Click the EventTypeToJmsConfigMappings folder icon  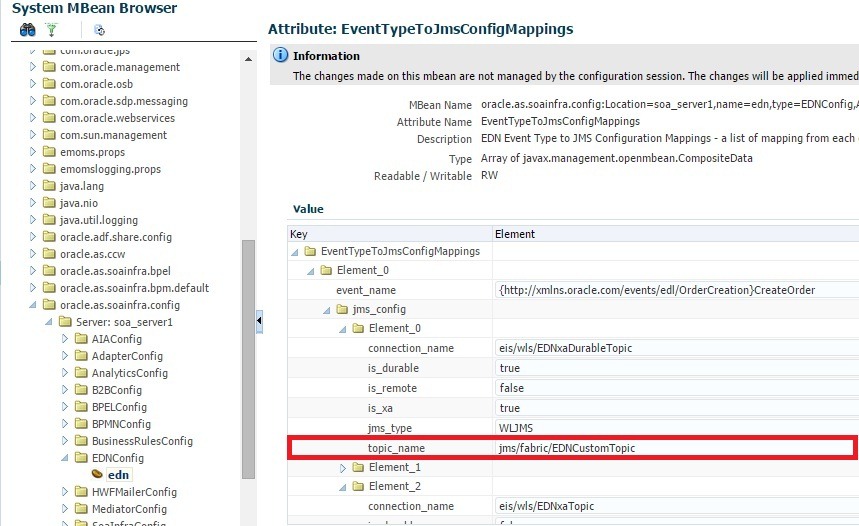click(310, 251)
